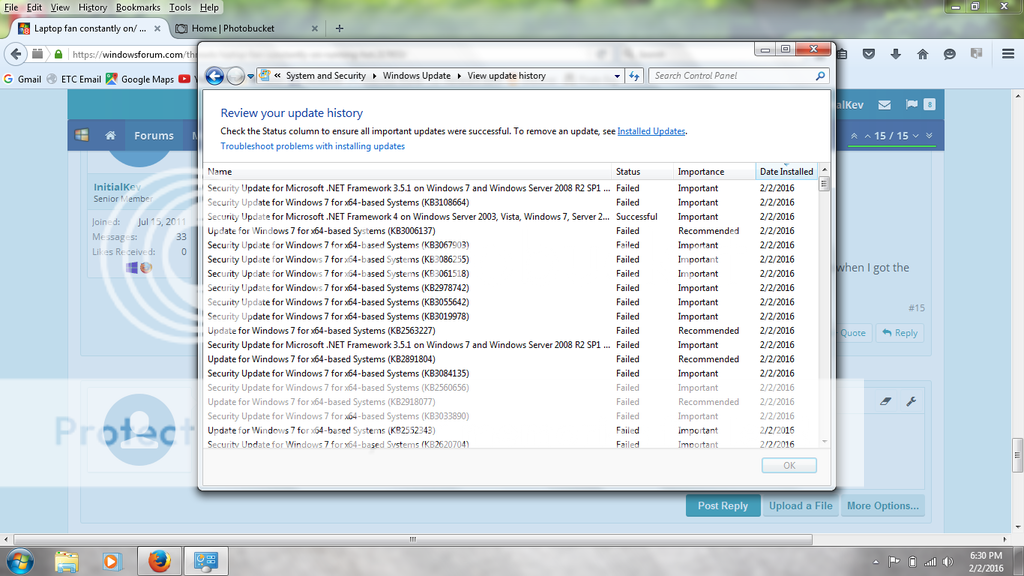This screenshot has height=576, width=1024.
Task: Select the update row KB3108664
Action: pos(511,202)
